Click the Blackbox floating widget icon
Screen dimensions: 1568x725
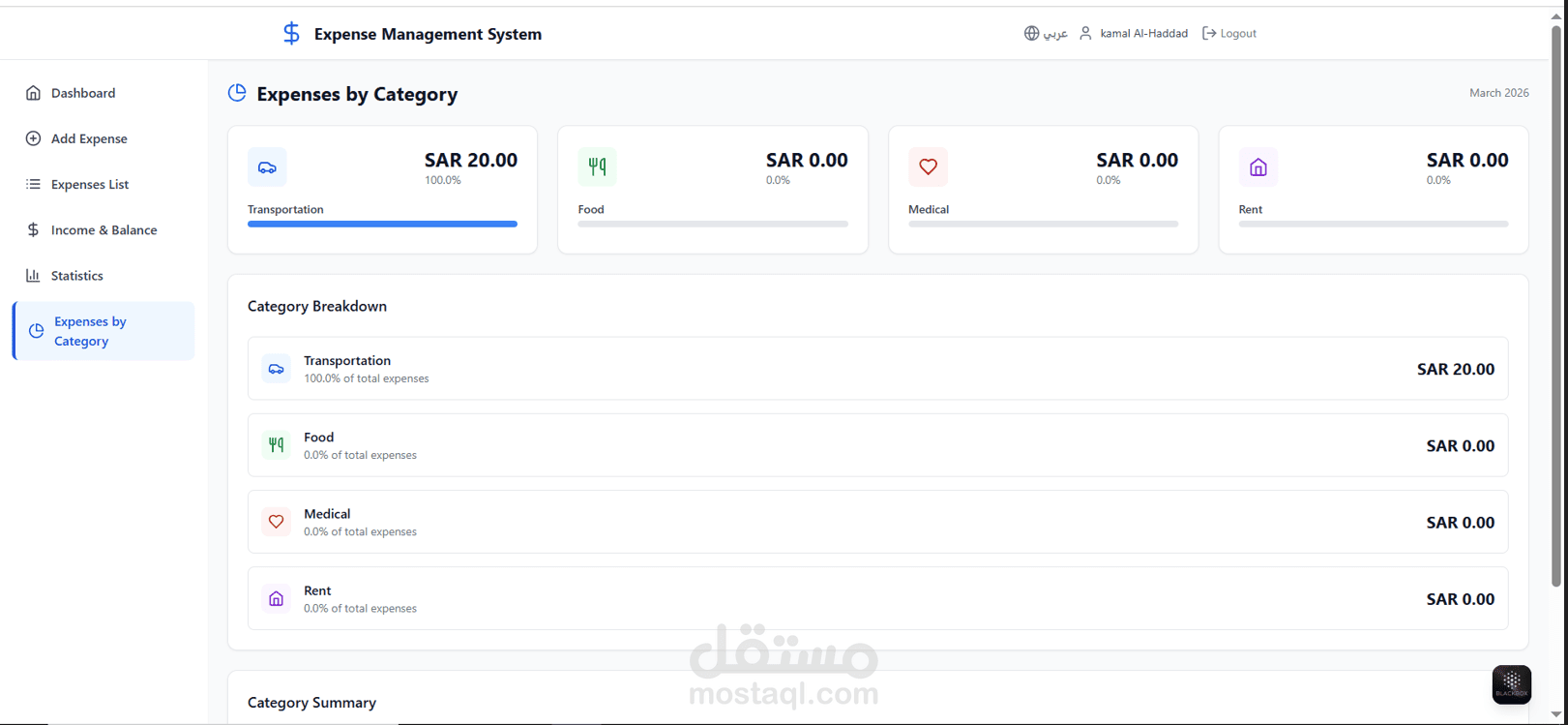coord(1511,684)
